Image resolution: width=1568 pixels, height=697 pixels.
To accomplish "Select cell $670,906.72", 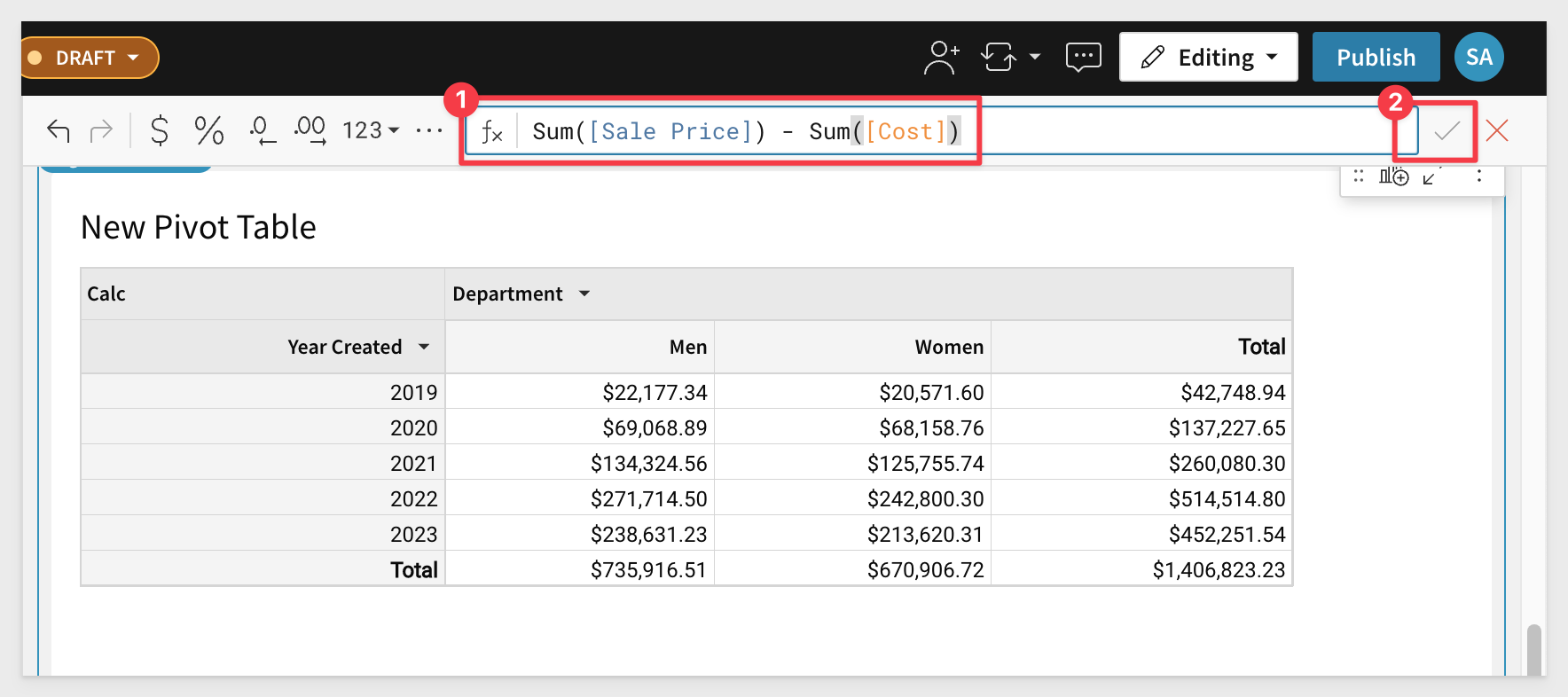I will (x=853, y=569).
